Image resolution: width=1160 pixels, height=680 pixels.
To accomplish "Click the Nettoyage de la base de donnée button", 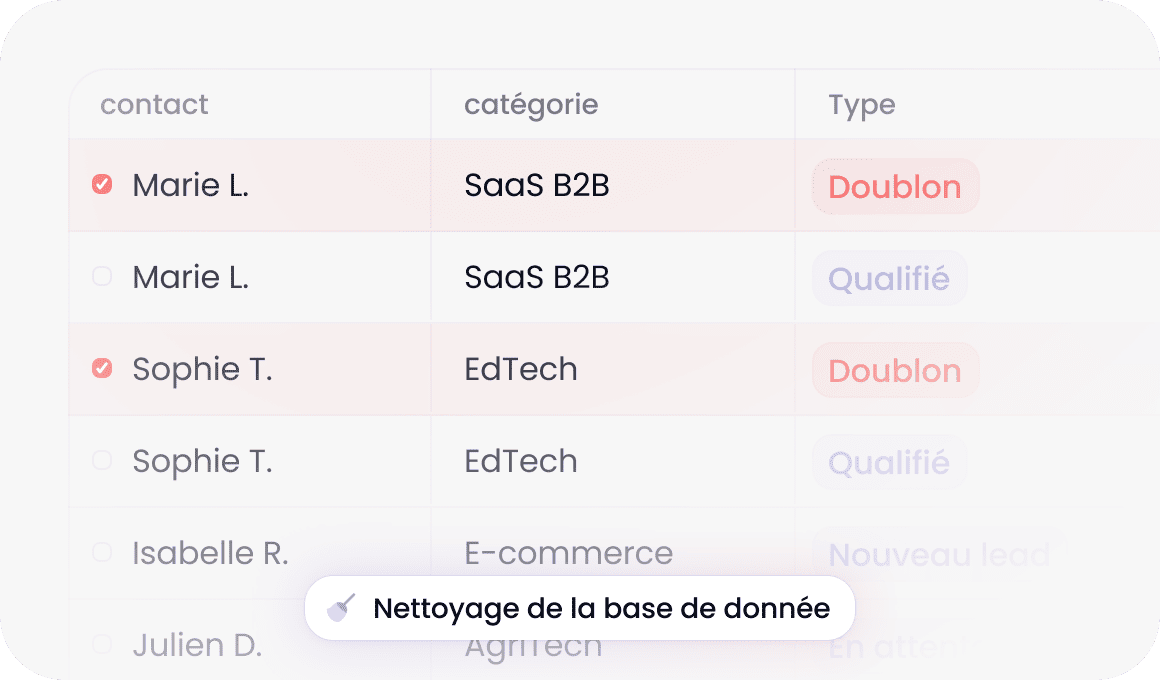I will coord(580,608).
